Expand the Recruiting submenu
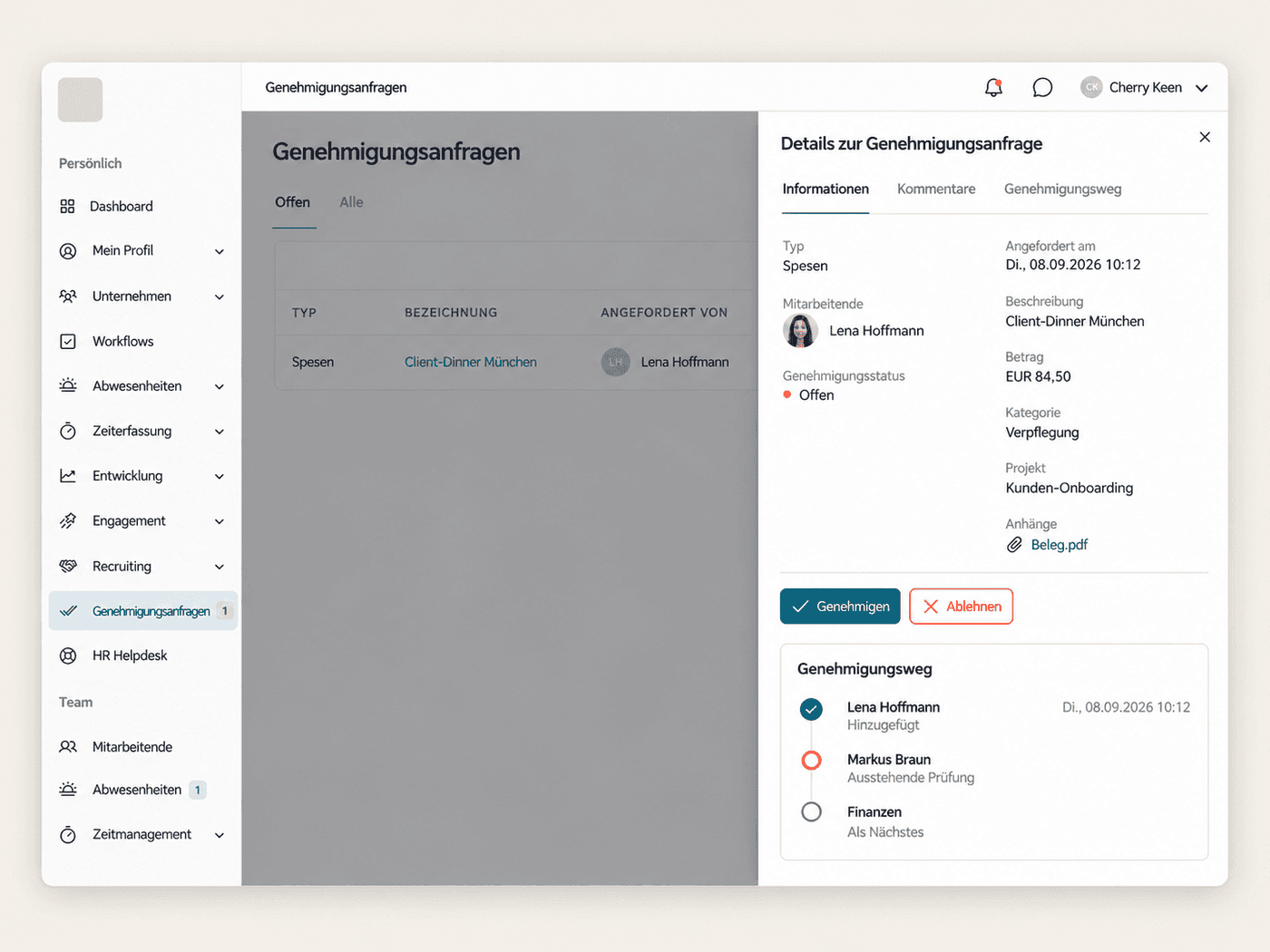 tap(220, 567)
